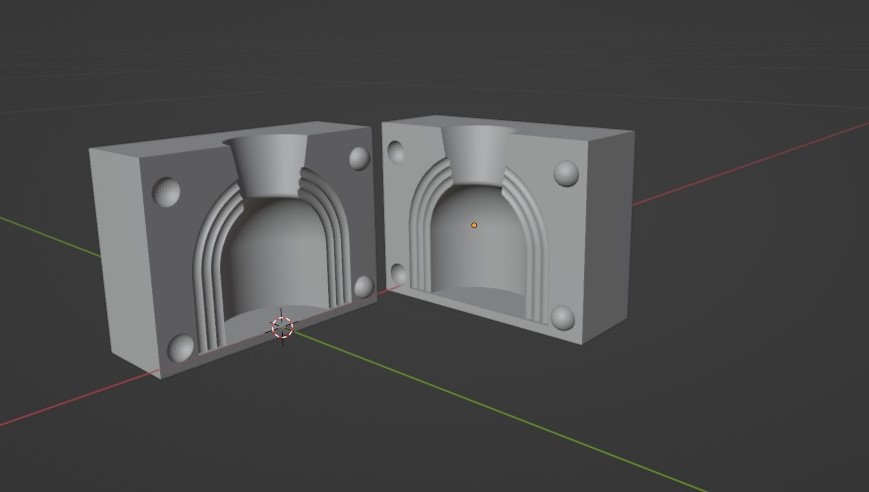This screenshot has height=492, width=869.
Task: Click lower-left round dimple on right mold
Action: (399, 275)
